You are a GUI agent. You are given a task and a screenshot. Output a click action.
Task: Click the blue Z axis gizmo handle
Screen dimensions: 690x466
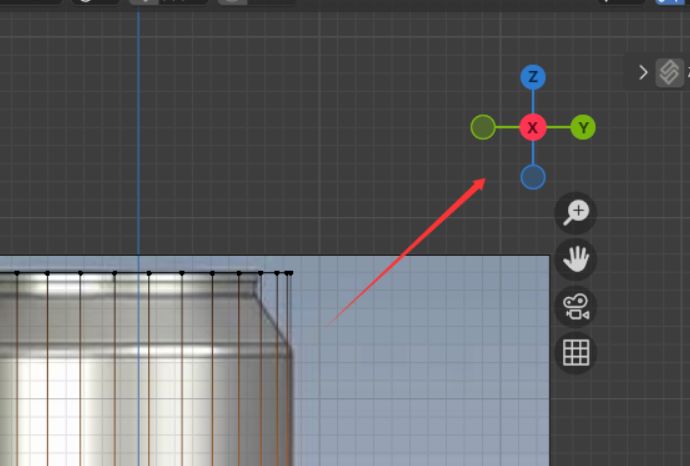(x=533, y=77)
